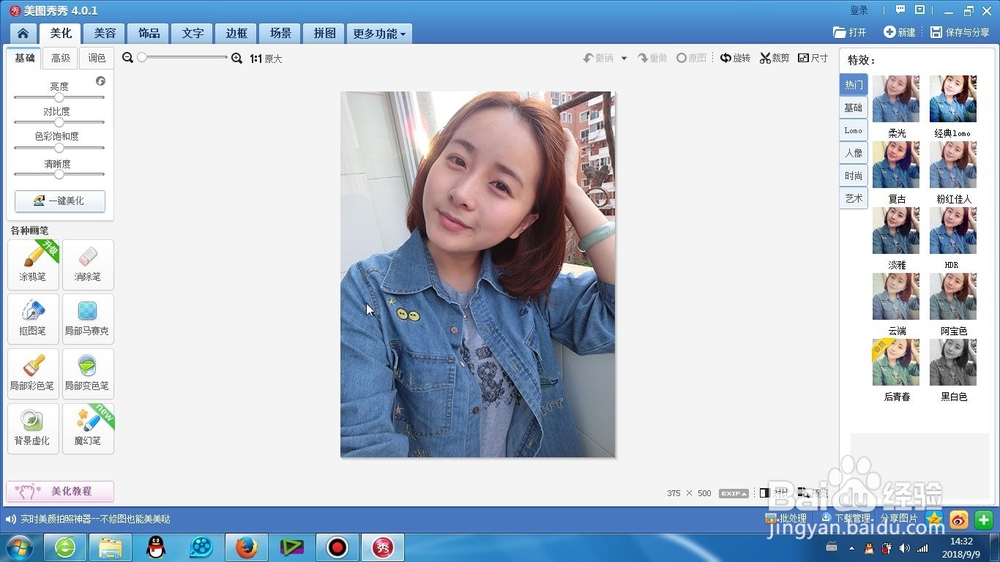
Task: Reset adjustments with the circular arrow icon
Action: (x=101, y=81)
